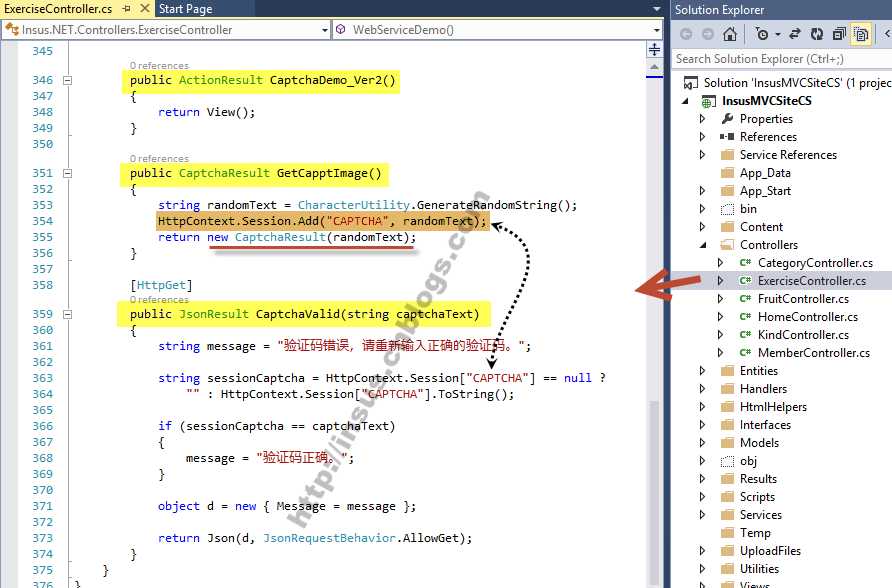Click the vertical scrollbar up arrow
892x588 pixels.
(x=654, y=67)
